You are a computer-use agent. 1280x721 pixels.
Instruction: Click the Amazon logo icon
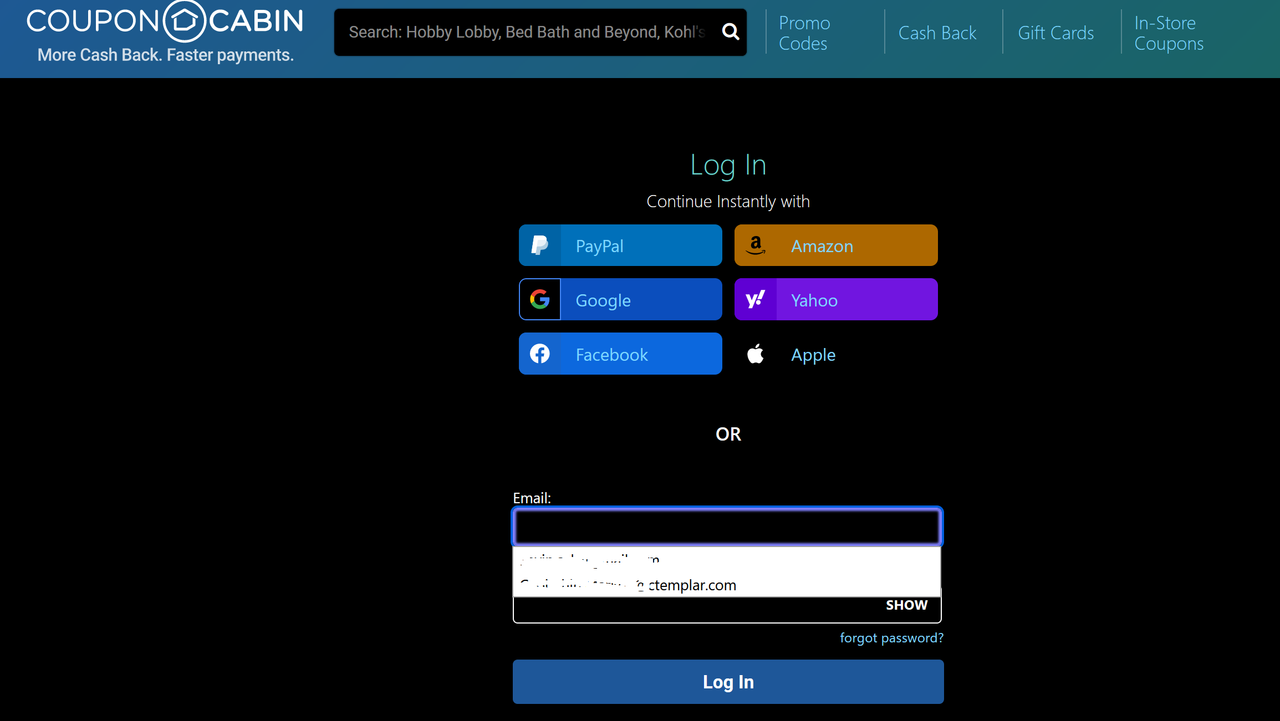(756, 245)
